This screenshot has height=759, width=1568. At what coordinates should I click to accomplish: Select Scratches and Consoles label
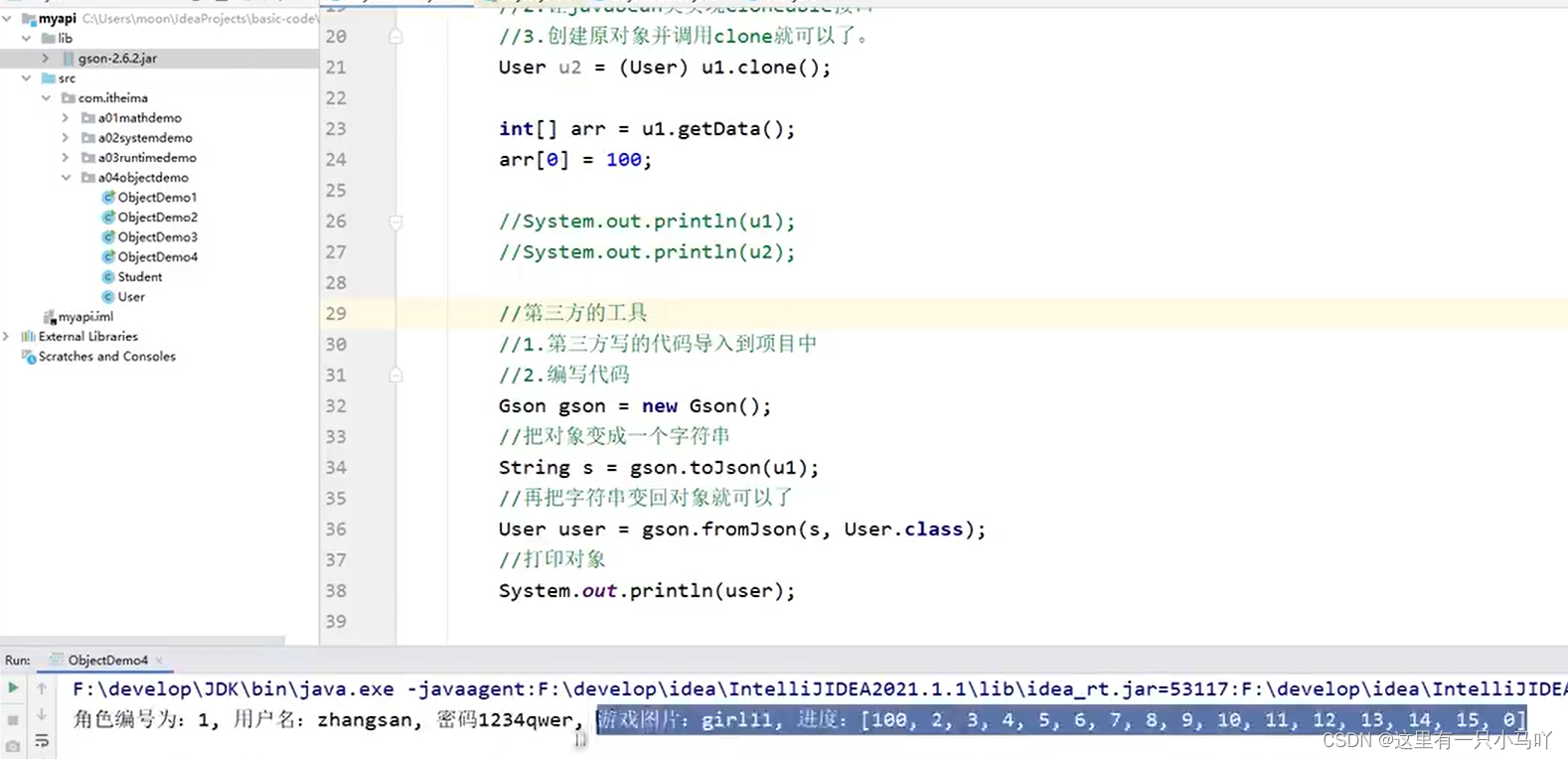107,357
